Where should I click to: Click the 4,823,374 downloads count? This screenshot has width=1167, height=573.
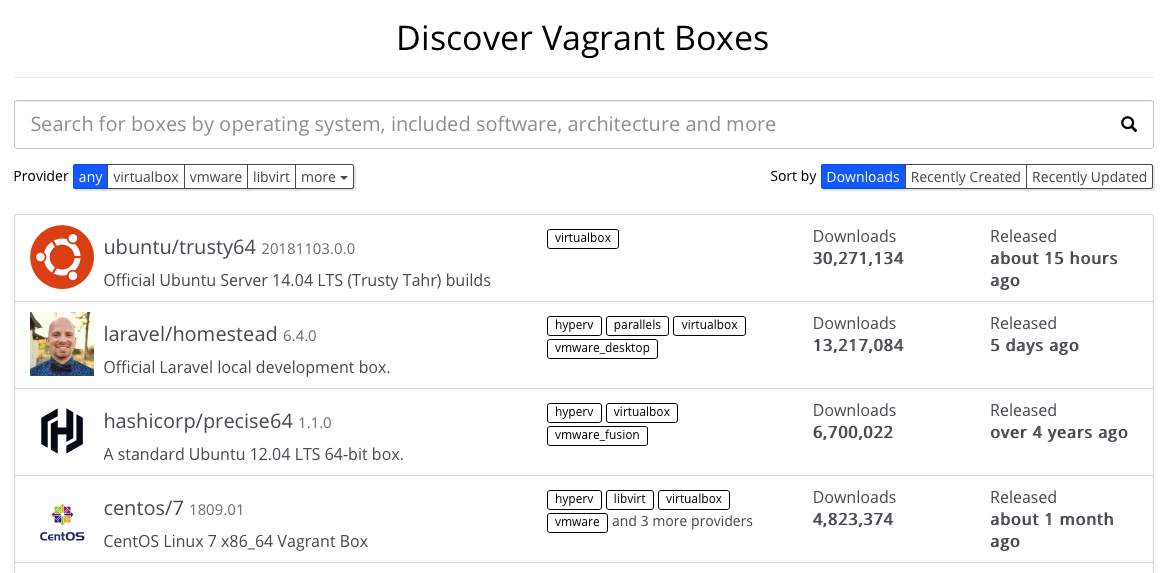coord(853,520)
